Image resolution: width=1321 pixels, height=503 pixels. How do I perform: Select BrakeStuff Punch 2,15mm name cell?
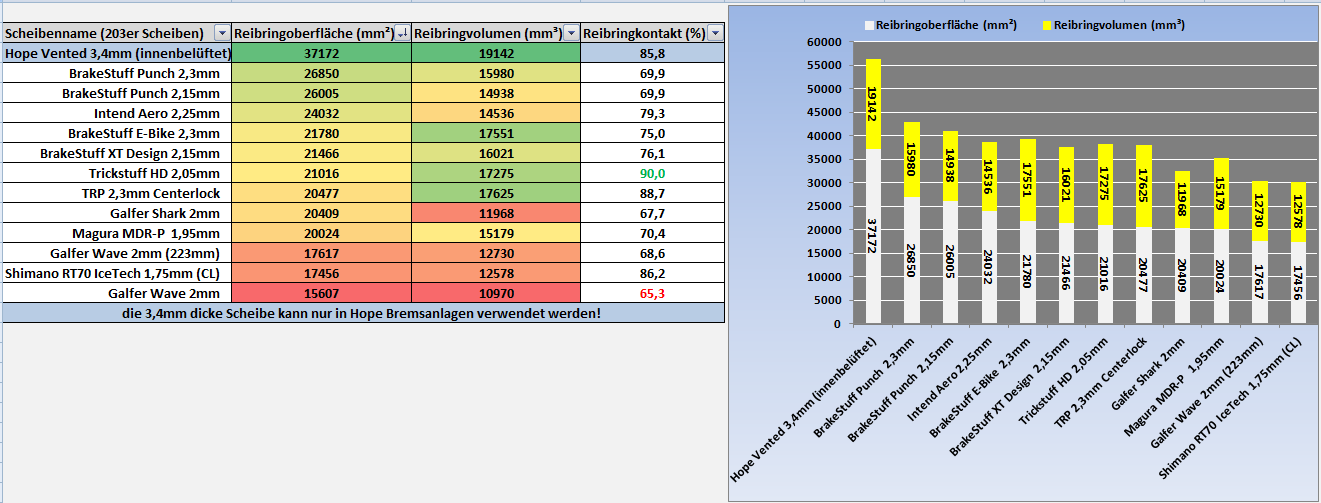117,93
